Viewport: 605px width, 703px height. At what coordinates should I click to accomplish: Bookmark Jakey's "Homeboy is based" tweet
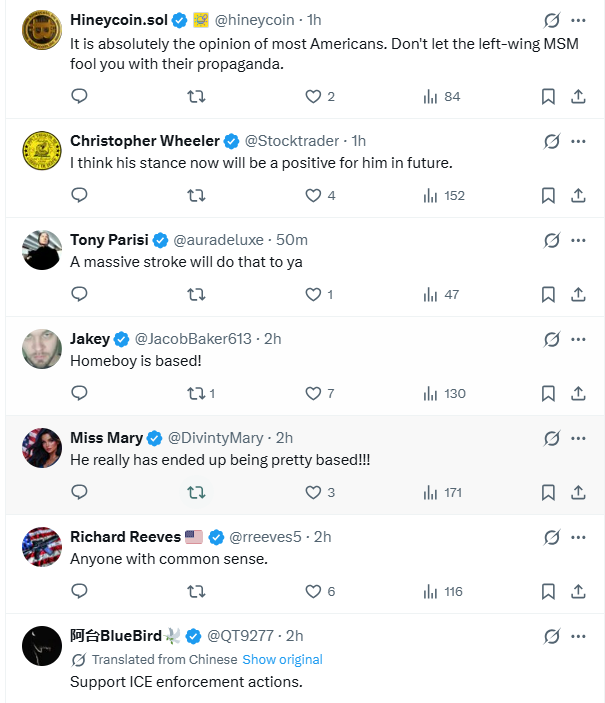tap(548, 393)
